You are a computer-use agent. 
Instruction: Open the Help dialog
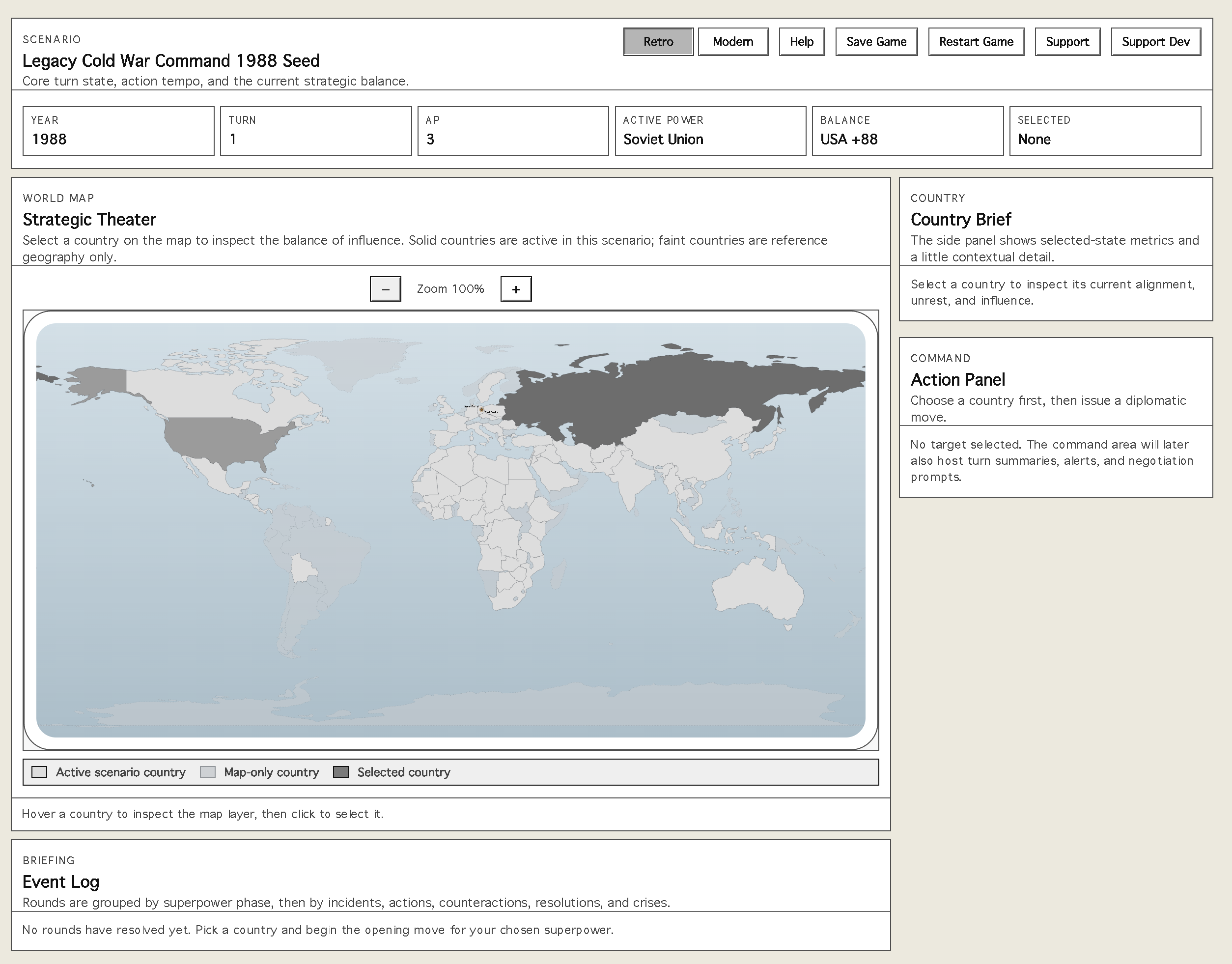(801, 42)
